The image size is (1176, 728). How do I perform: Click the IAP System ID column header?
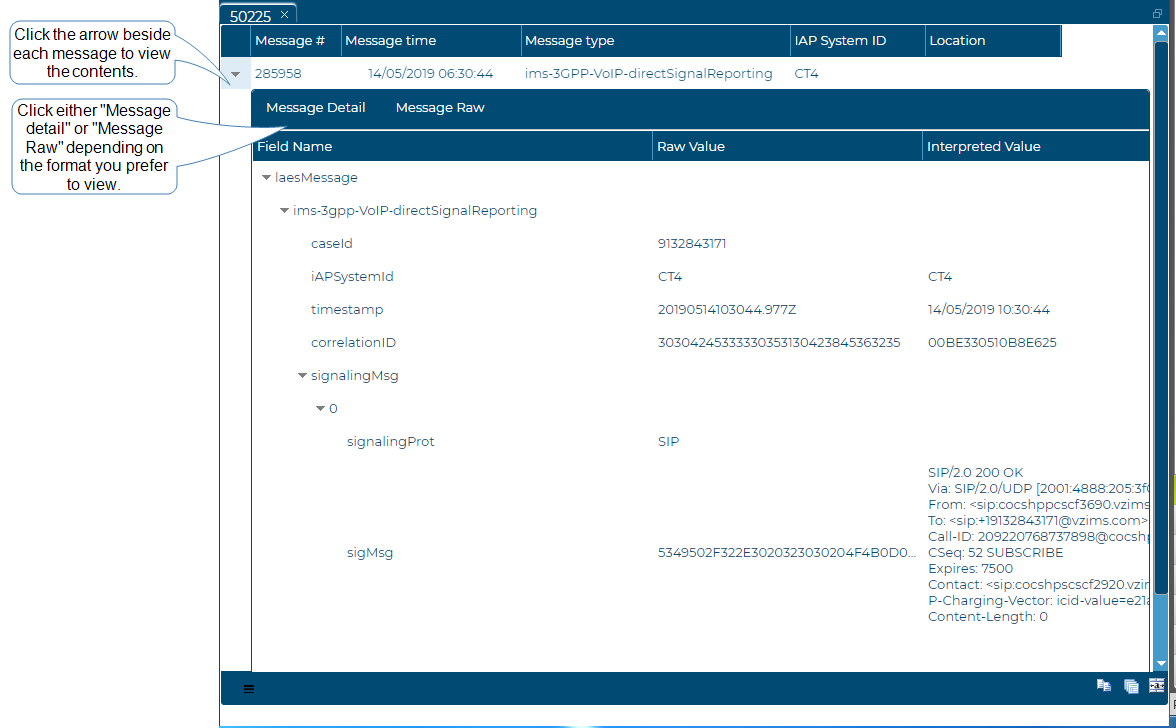coord(857,41)
